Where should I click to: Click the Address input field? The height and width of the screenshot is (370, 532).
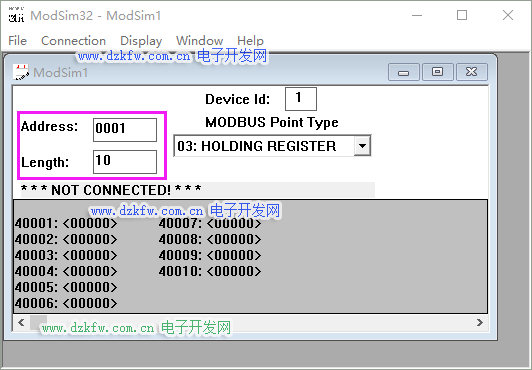click(x=125, y=130)
